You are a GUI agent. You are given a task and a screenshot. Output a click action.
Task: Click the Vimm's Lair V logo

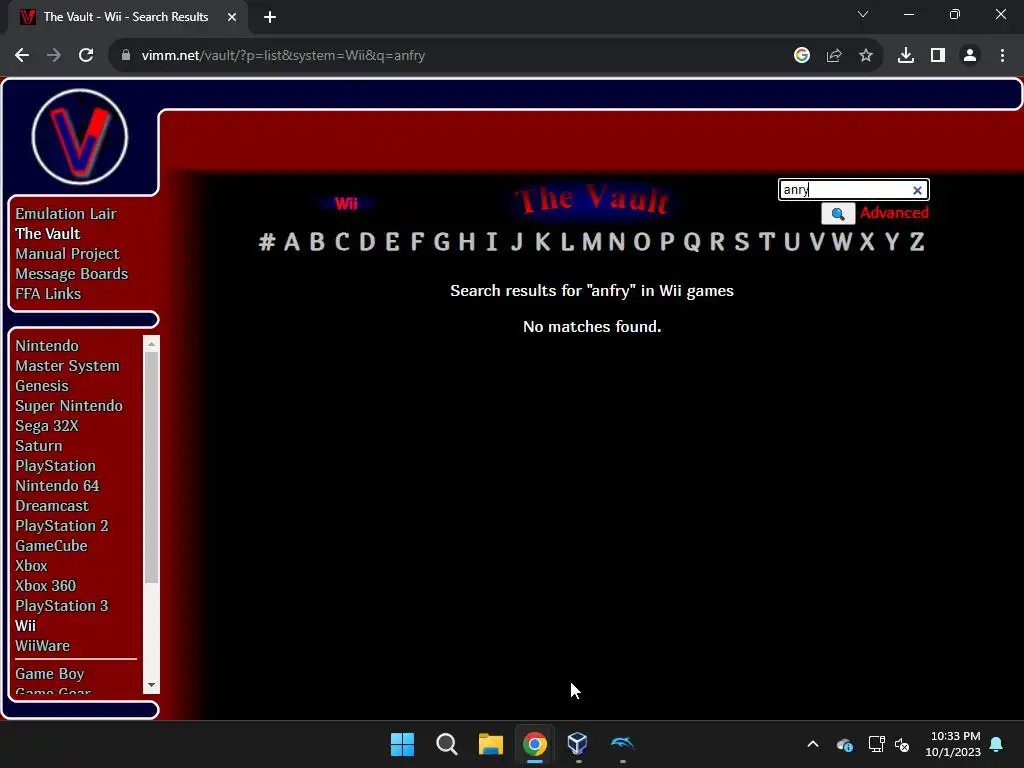click(x=80, y=137)
